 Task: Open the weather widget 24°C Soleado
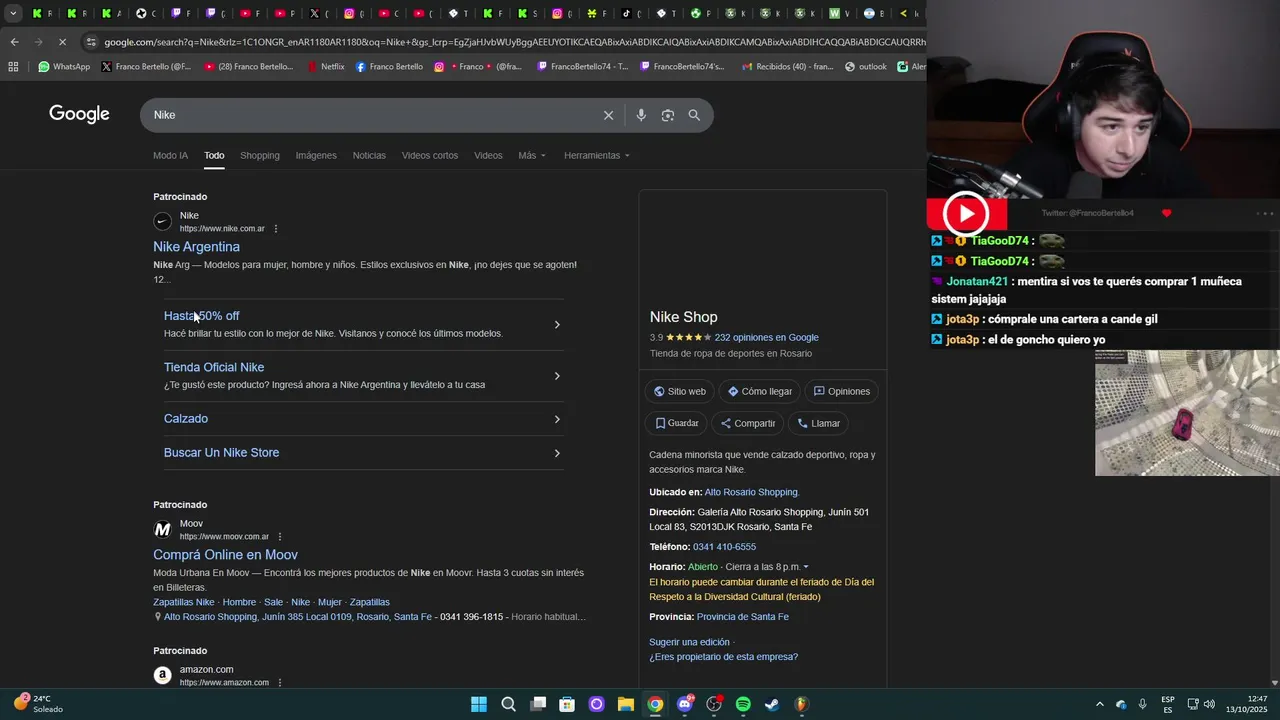pyautogui.click(x=38, y=704)
